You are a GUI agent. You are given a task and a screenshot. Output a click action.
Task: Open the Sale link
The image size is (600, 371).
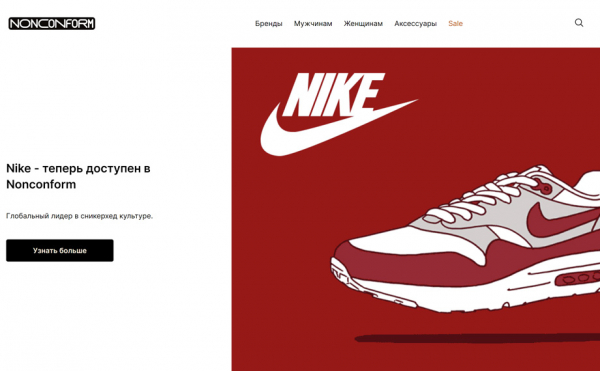coord(455,24)
